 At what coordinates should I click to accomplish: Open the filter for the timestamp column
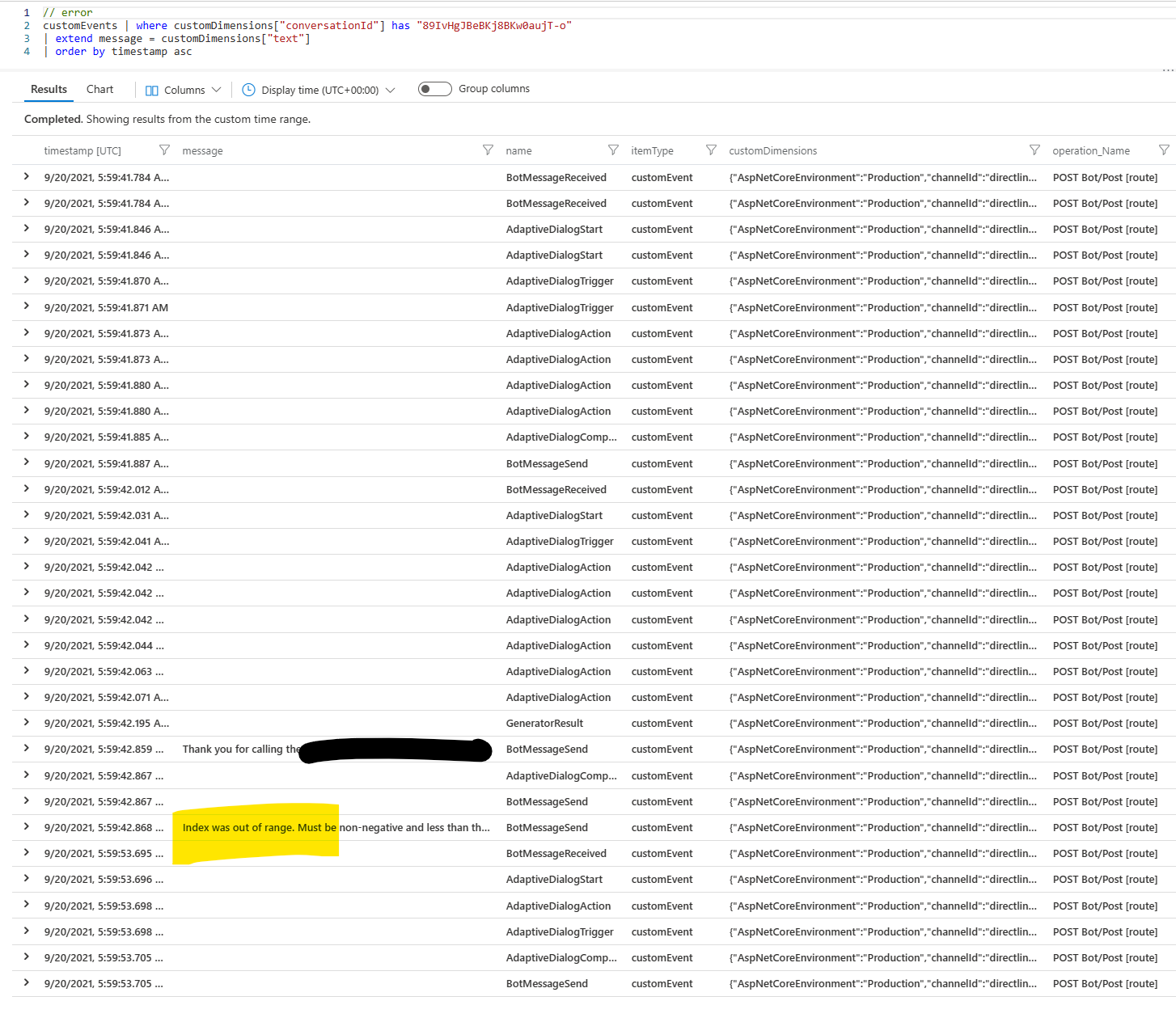(x=164, y=150)
